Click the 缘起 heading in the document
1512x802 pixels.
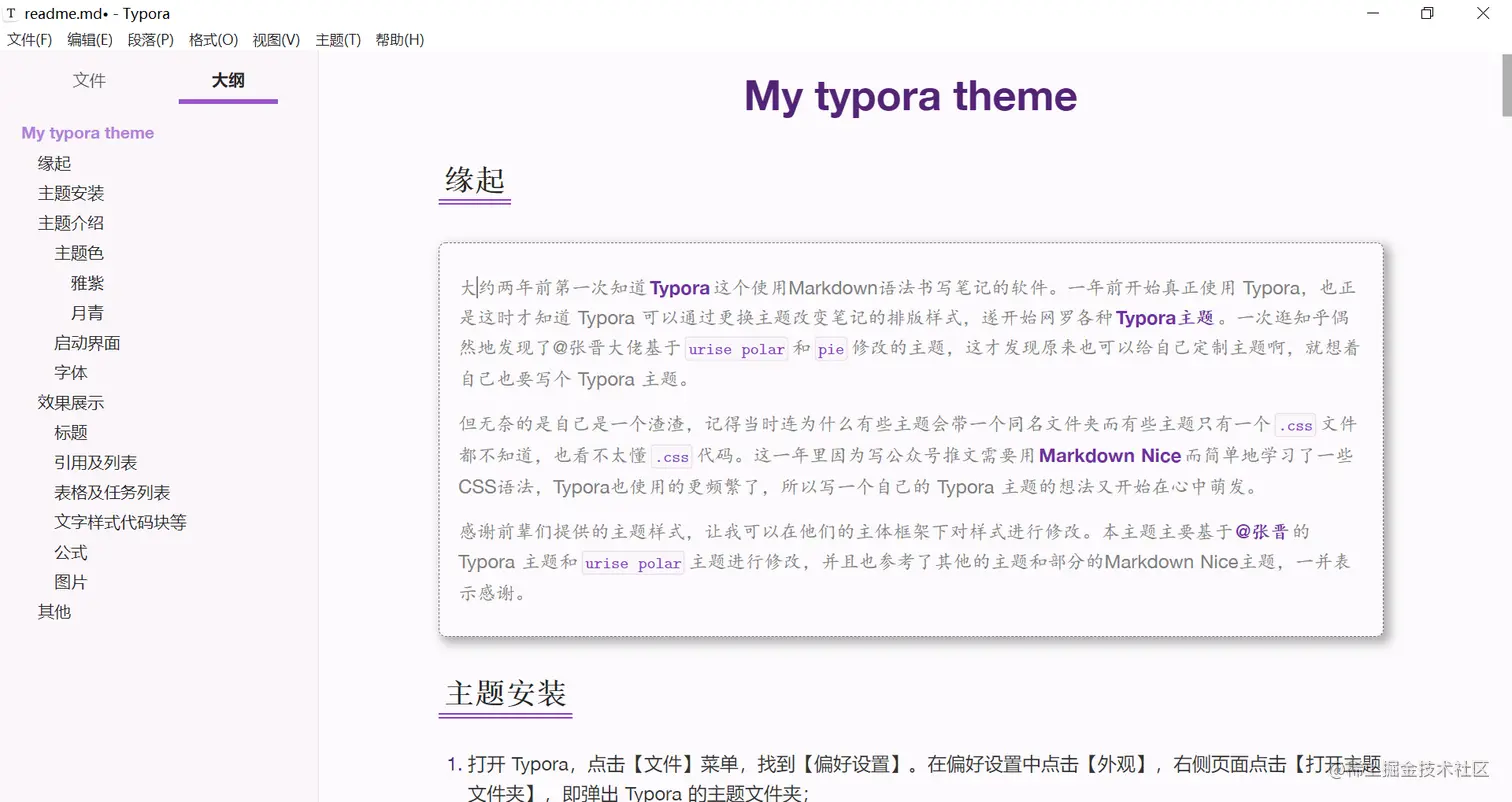(475, 181)
